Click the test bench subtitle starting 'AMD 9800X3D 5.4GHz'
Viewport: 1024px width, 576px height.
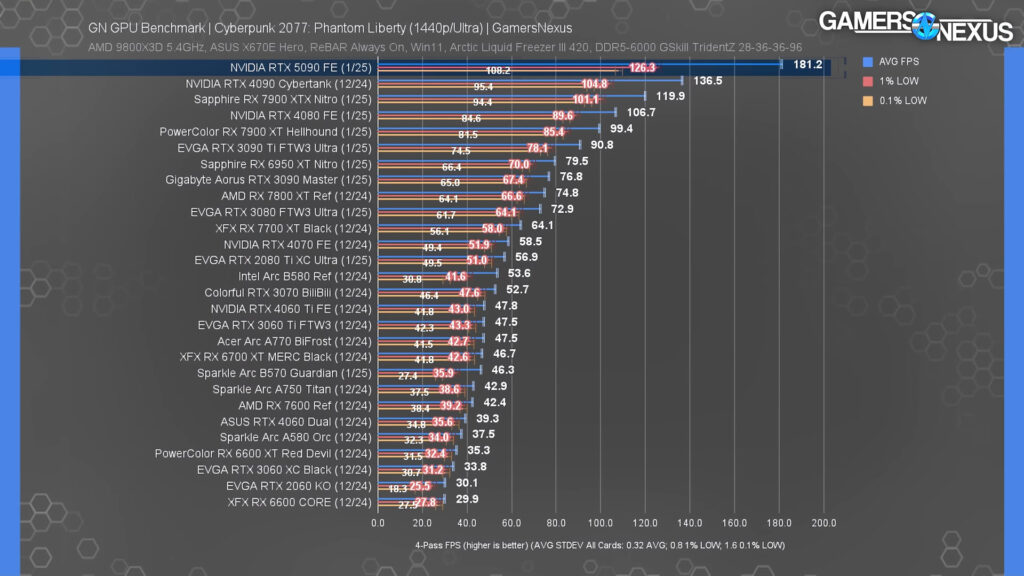coord(445,48)
